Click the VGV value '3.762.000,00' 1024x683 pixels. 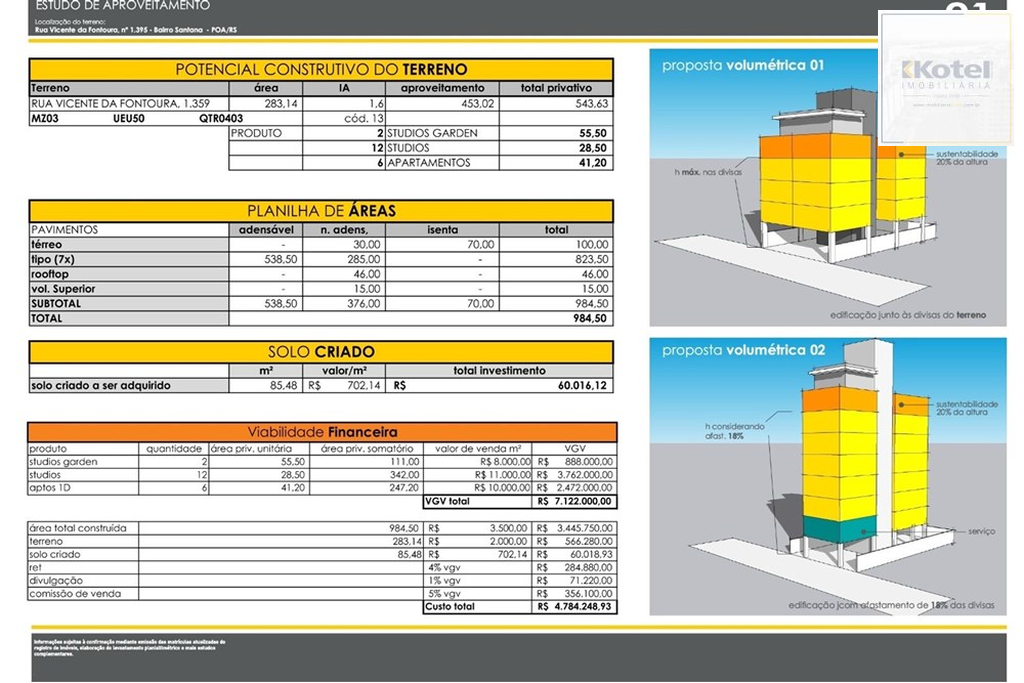pos(584,475)
